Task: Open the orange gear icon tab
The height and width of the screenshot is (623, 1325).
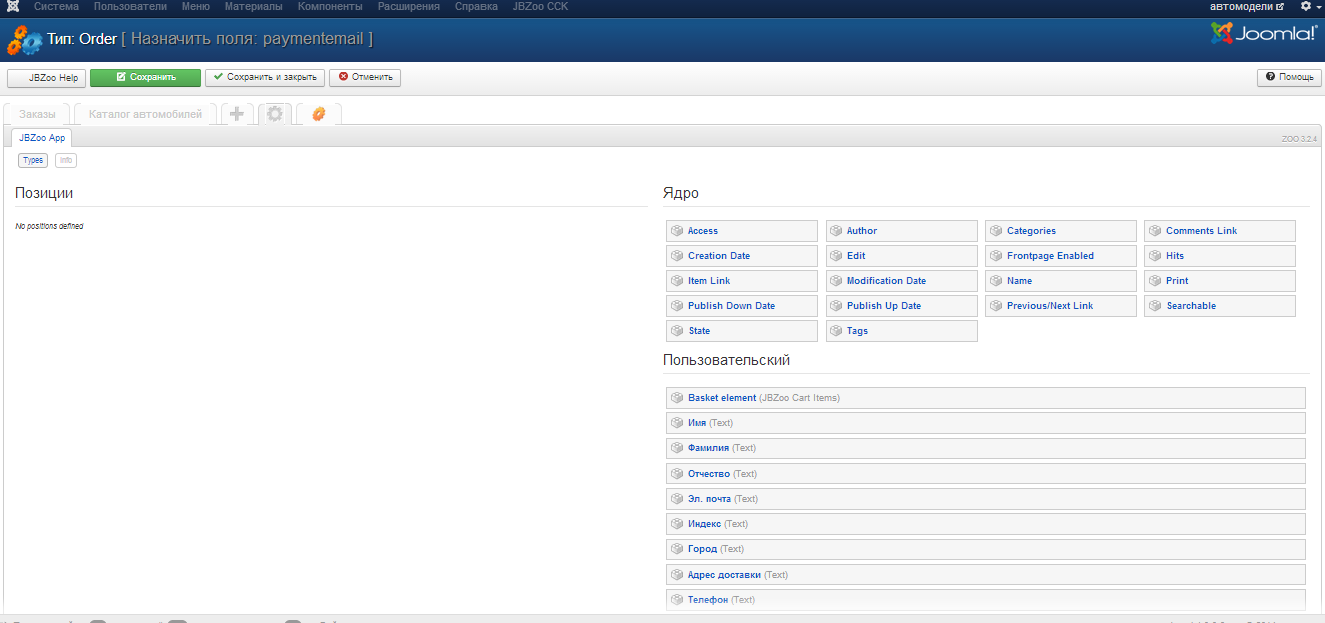Action: [x=318, y=114]
